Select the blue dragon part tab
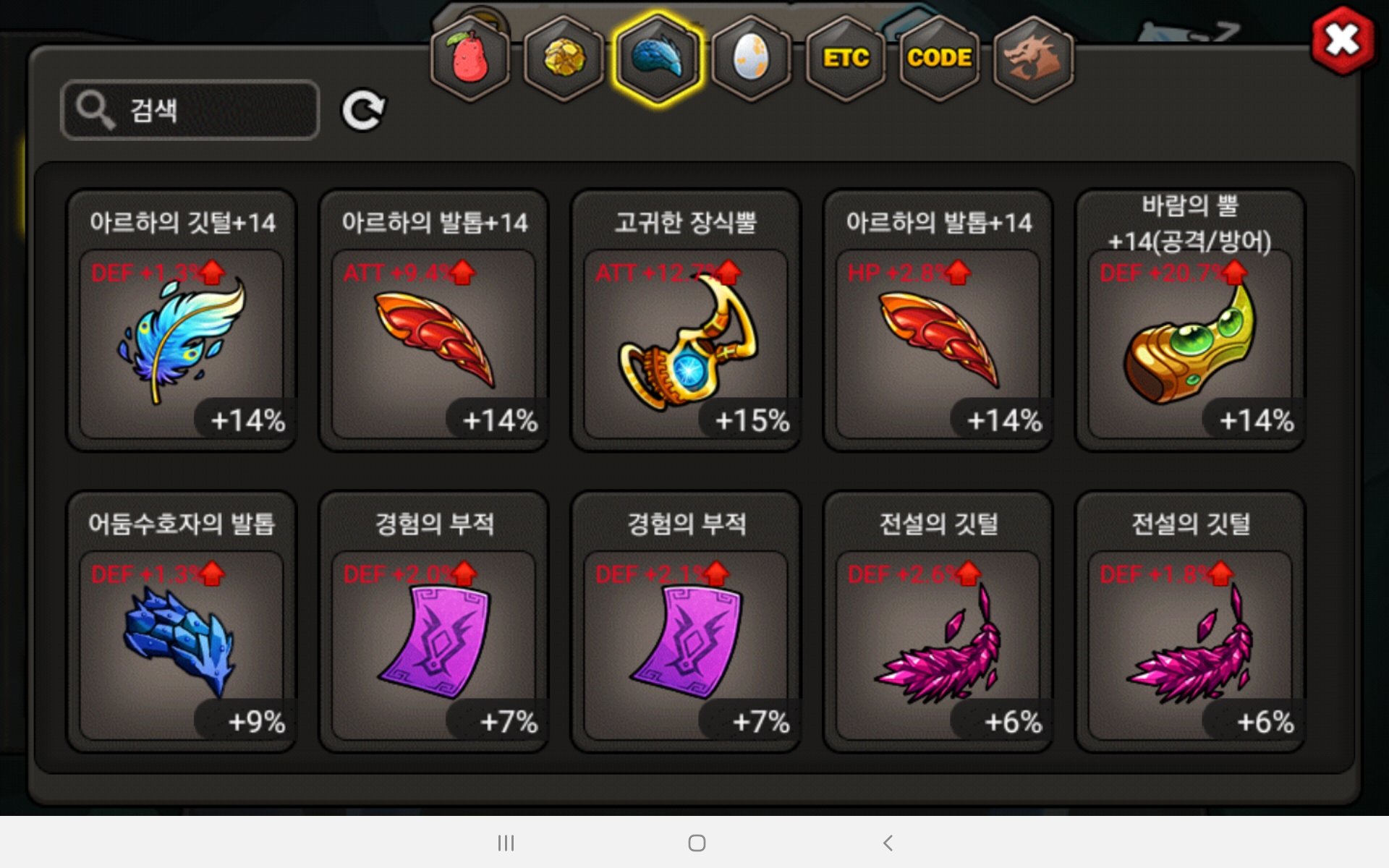 [658, 58]
